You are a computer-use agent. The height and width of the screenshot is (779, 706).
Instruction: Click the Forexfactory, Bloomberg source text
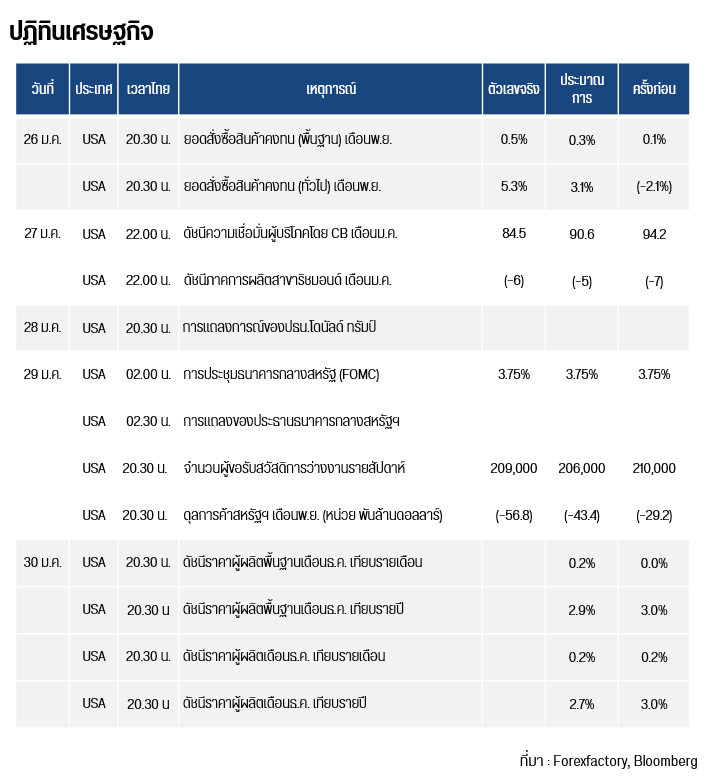609,760
